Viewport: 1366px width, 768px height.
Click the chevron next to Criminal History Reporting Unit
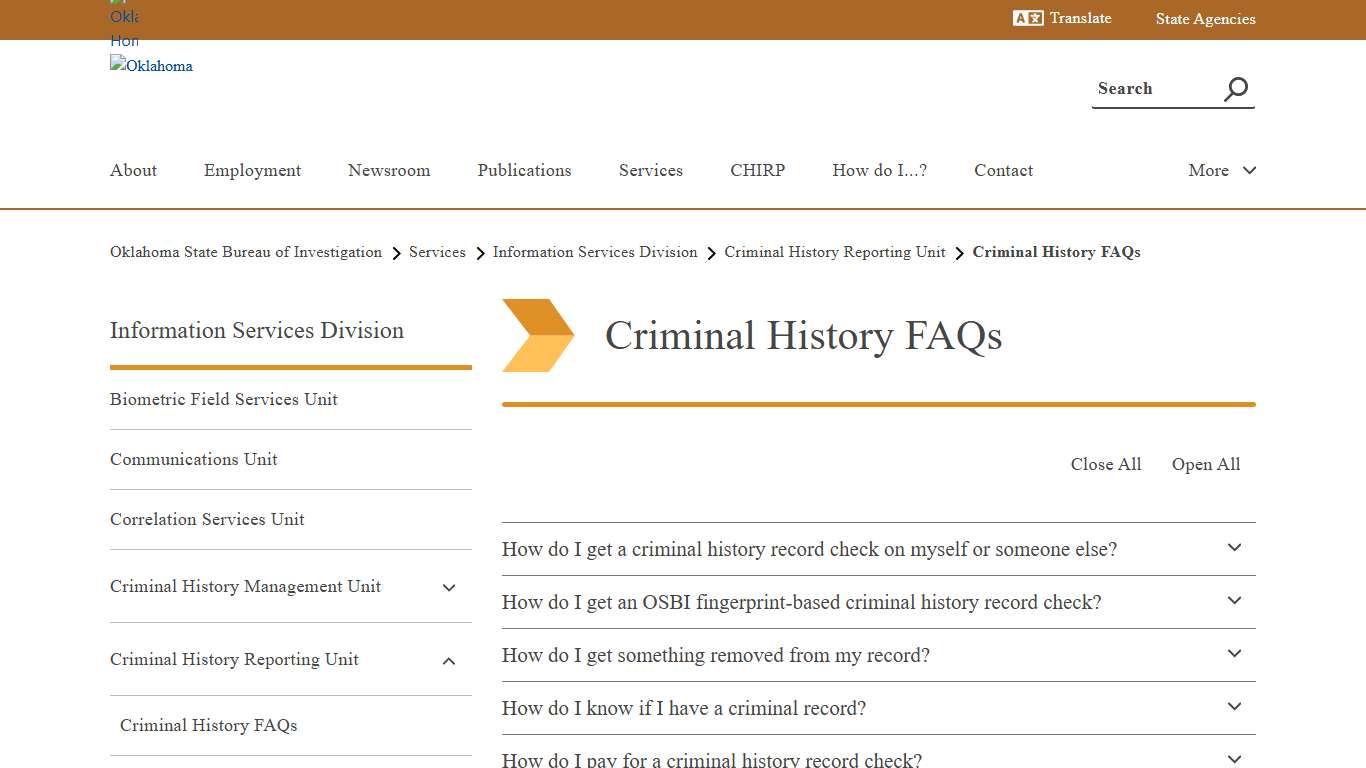pyautogui.click(x=448, y=661)
